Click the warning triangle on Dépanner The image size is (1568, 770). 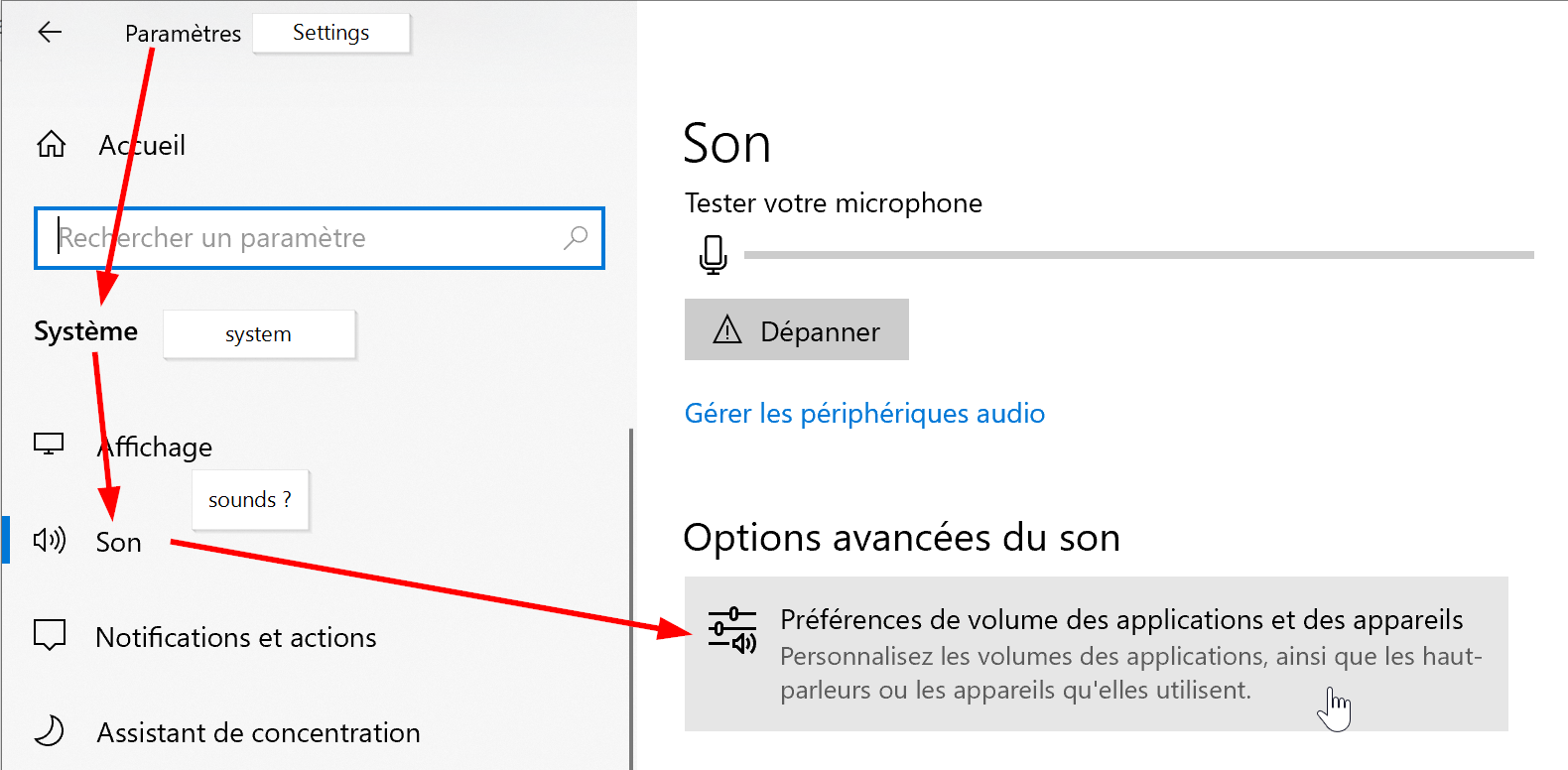[x=727, y=329]
